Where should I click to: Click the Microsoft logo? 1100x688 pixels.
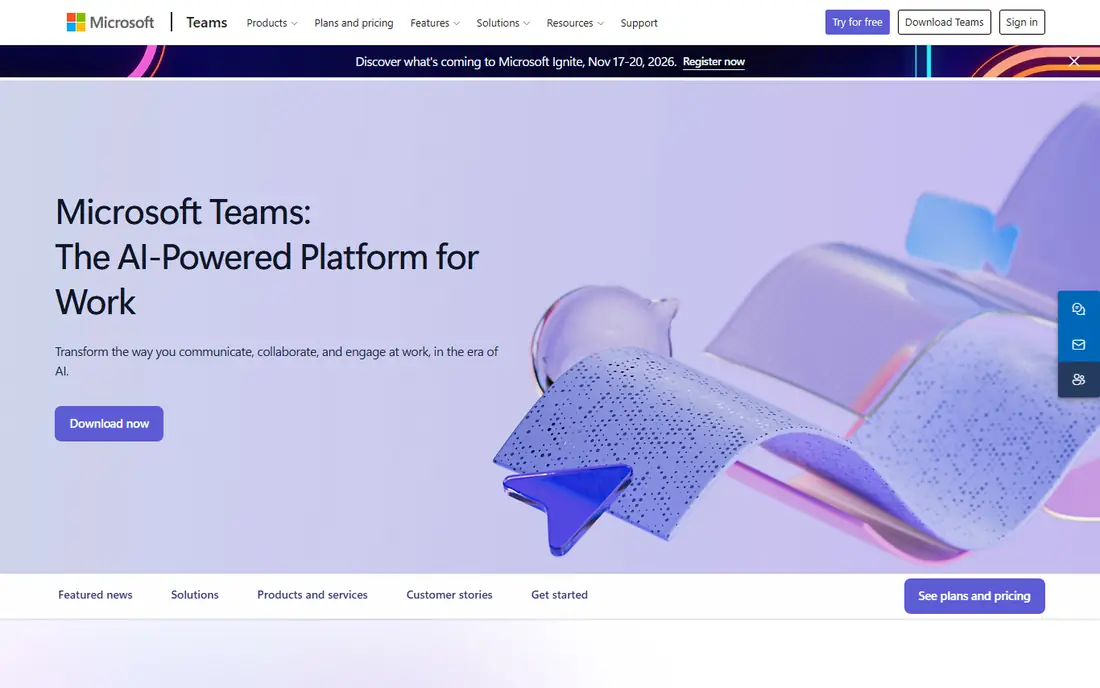pos(110,22)
